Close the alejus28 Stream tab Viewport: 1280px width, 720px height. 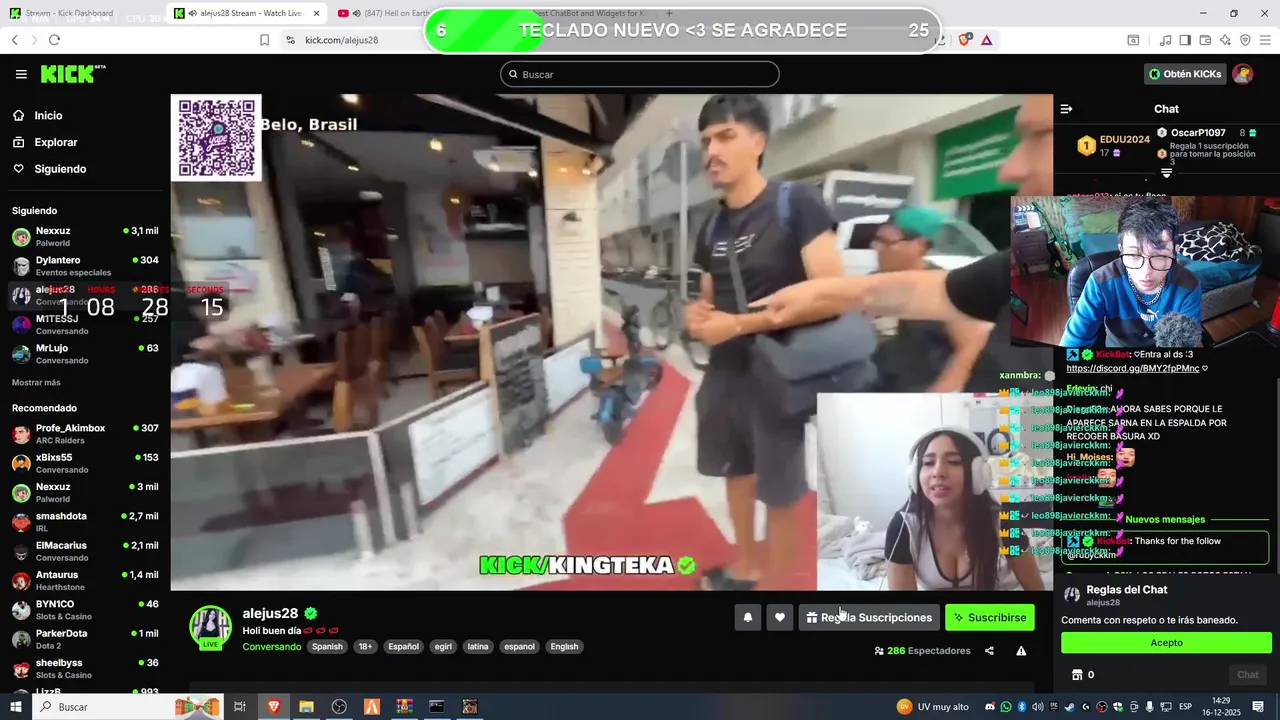tap(316, 13)
